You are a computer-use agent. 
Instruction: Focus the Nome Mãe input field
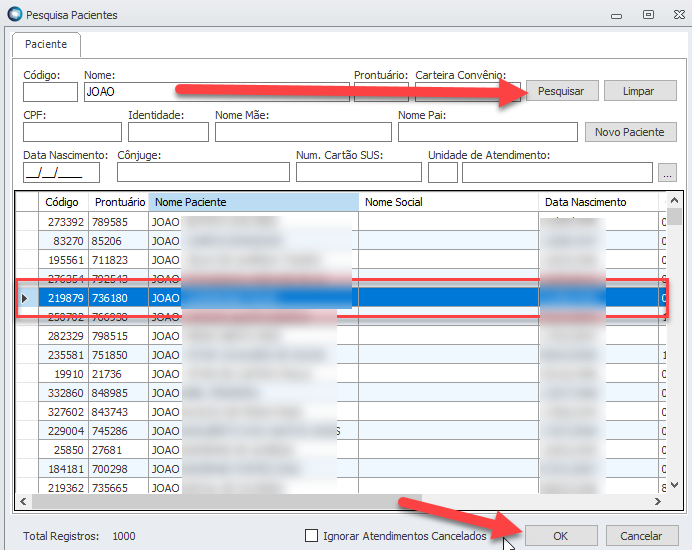click(x=303, y=132)
